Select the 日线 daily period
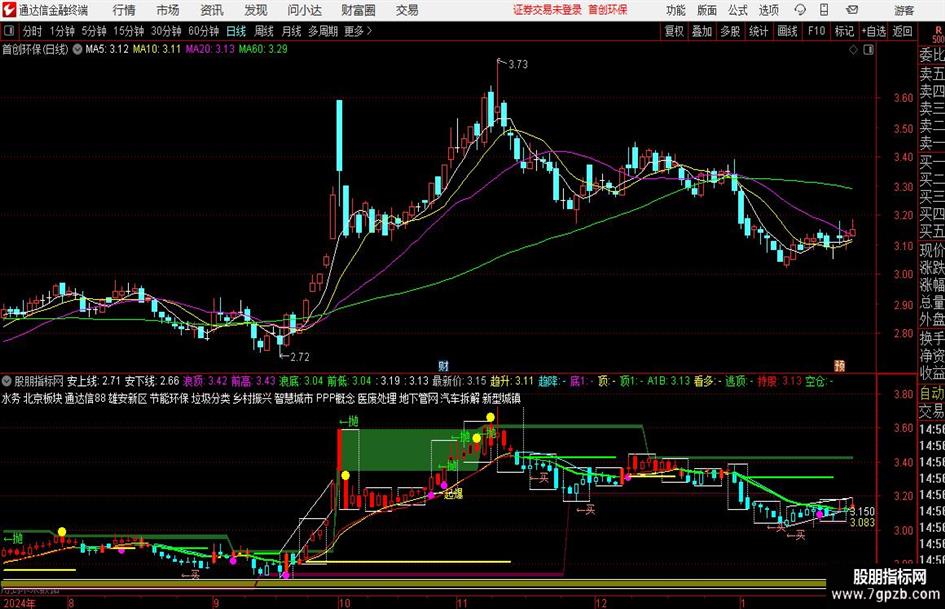The width and height of the screenshot is (945, 609). point(236,31)
